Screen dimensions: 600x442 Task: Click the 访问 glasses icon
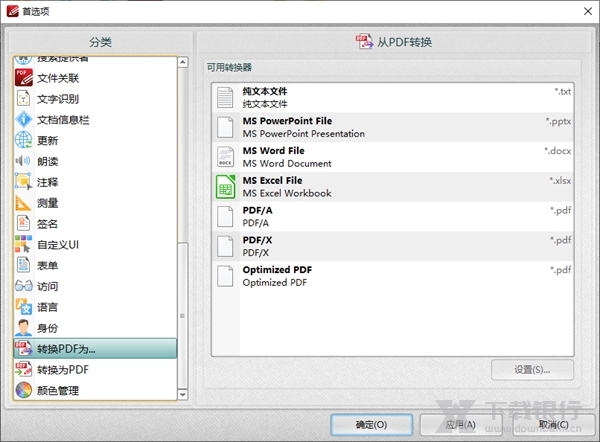[24, 286]
